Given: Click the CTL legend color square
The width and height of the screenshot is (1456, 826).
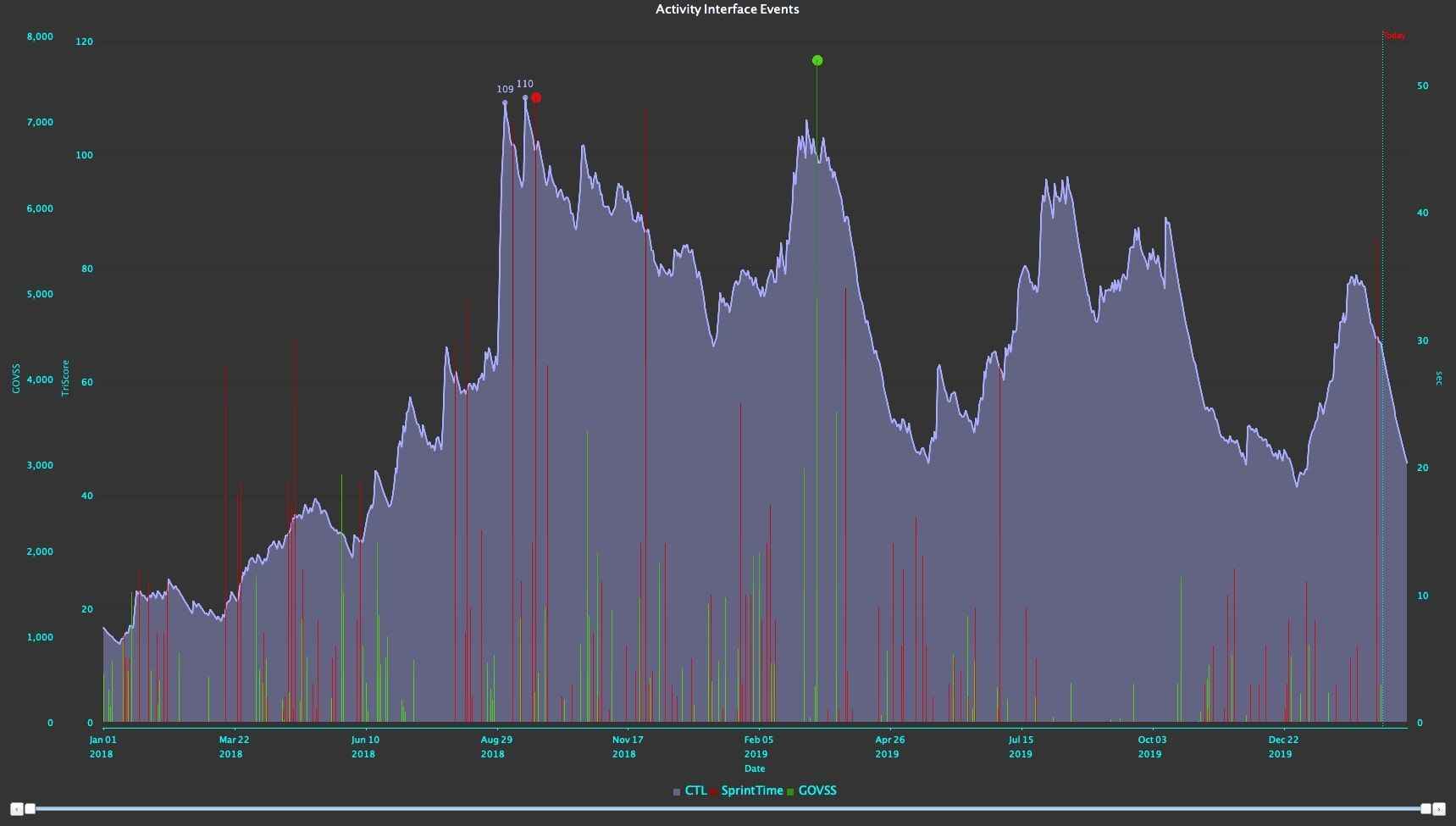Looking at the screenshot, I should pos(677,791).
